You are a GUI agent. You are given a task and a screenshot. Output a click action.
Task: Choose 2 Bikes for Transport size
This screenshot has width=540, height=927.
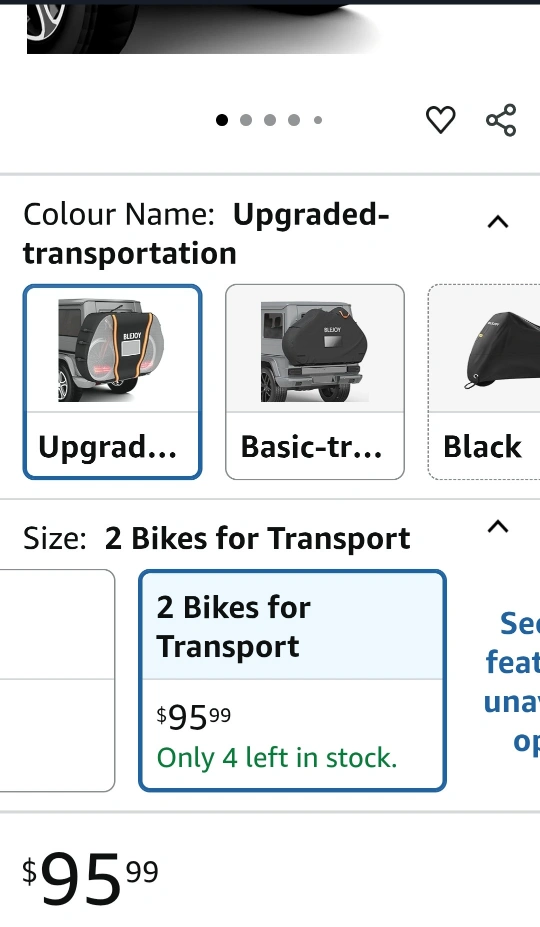click(292, 680)
